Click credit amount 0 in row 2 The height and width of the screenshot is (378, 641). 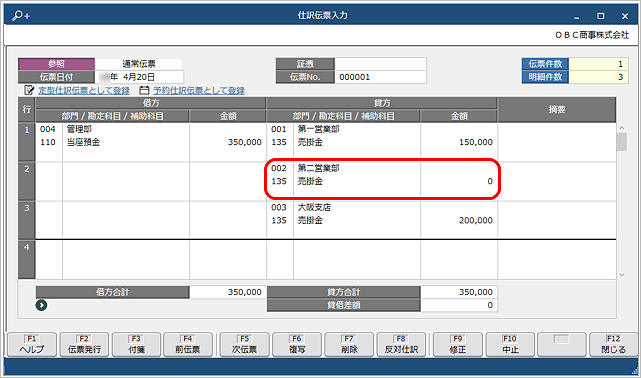[490, 181]
